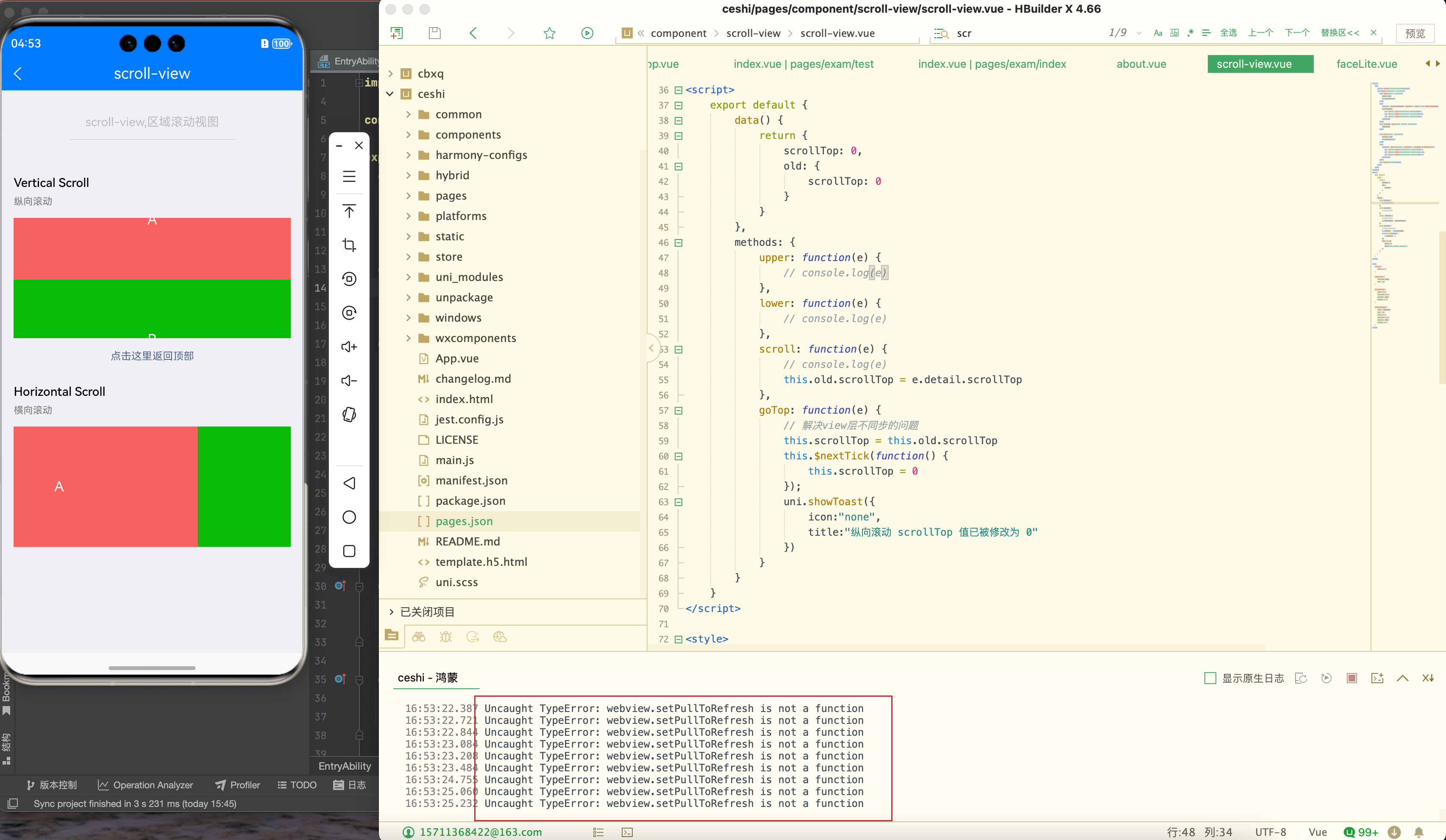Open index.vue | pages/exam/test tab
Image resolution: width=1446 pixels, height=840 pixels.
(804, 64)
